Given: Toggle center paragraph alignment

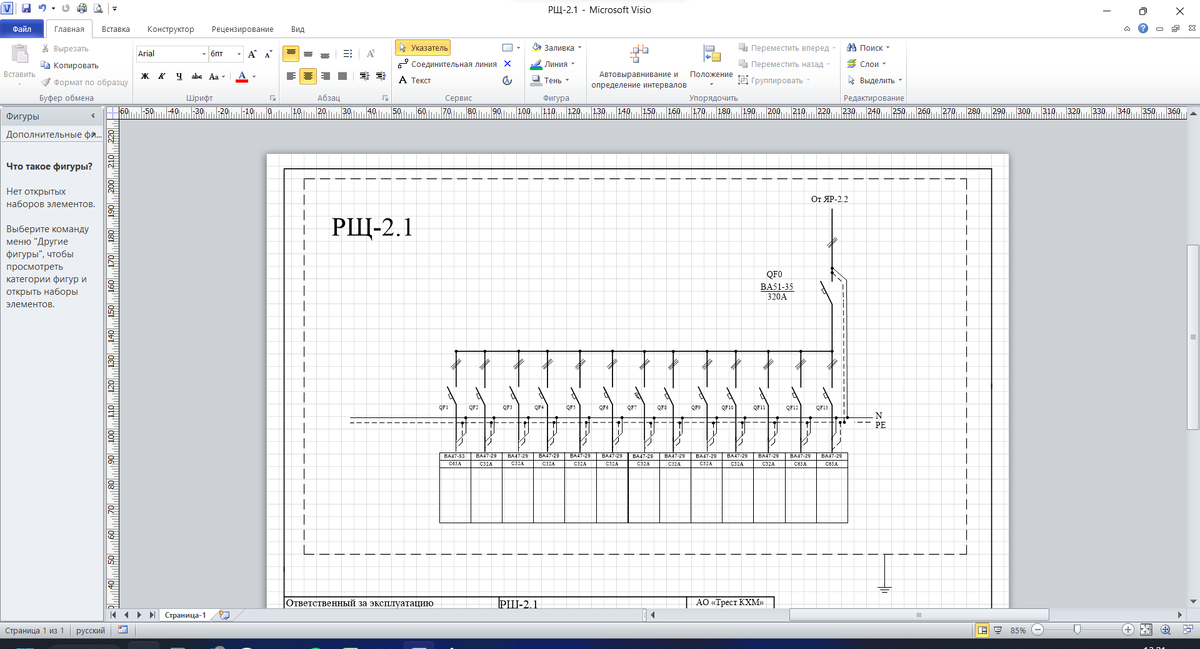Looking at the screenshot, I should coord(309,76).
